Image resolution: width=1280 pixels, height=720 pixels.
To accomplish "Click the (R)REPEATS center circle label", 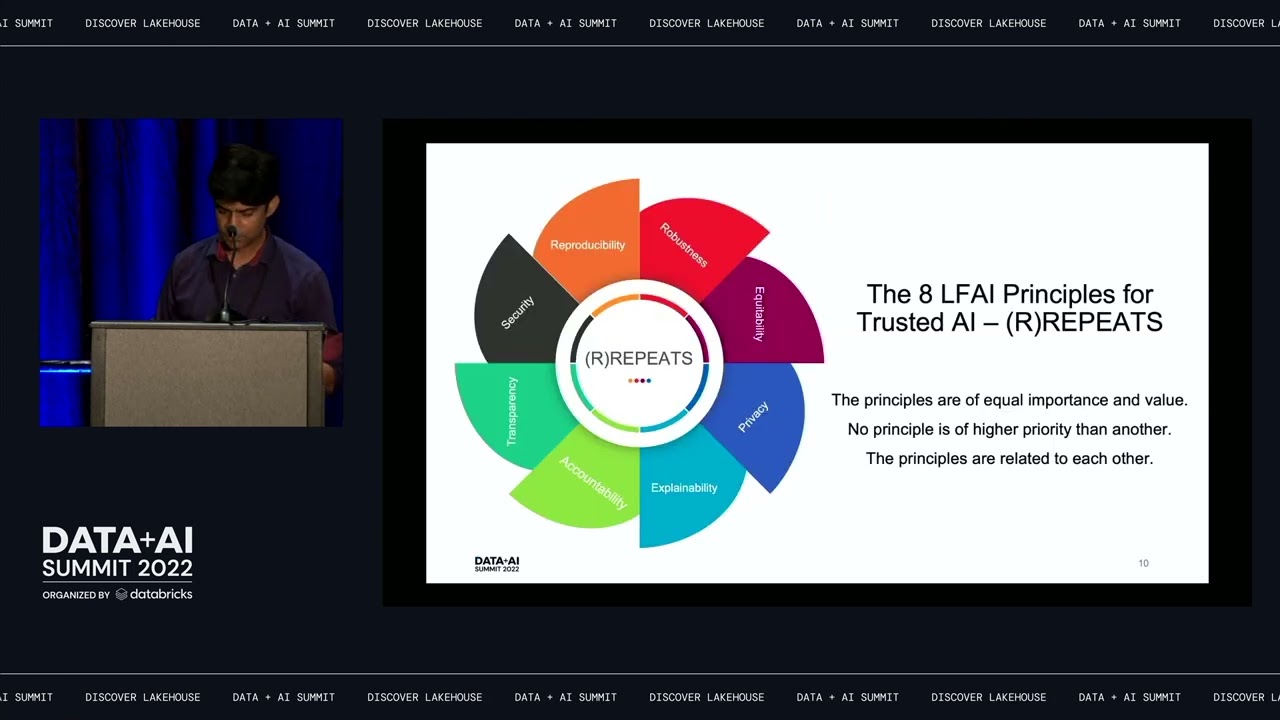I will tap(639, 358).
